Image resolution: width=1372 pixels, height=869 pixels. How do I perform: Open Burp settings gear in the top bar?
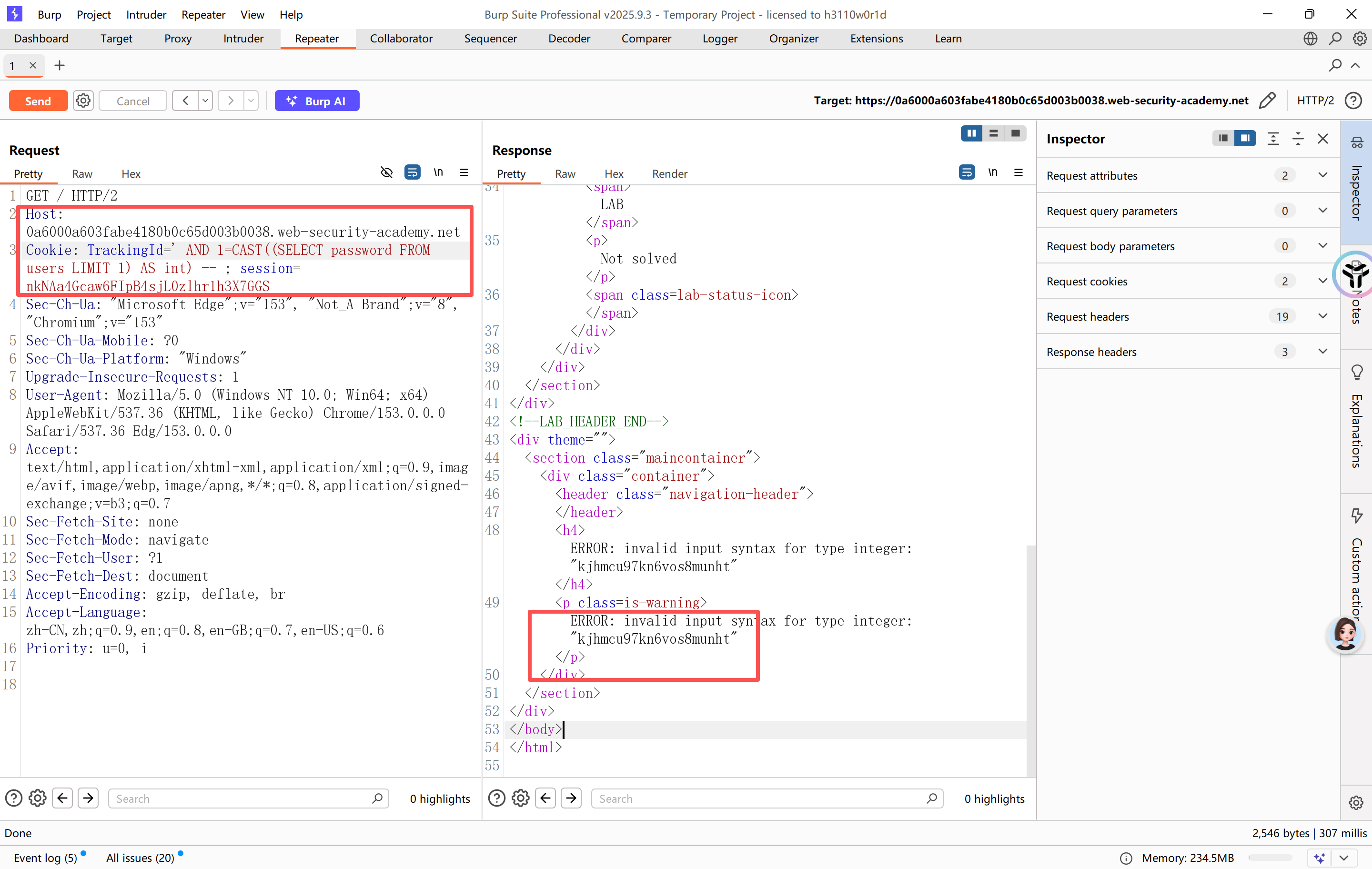pyautogui.click(x=1360, y=38)
